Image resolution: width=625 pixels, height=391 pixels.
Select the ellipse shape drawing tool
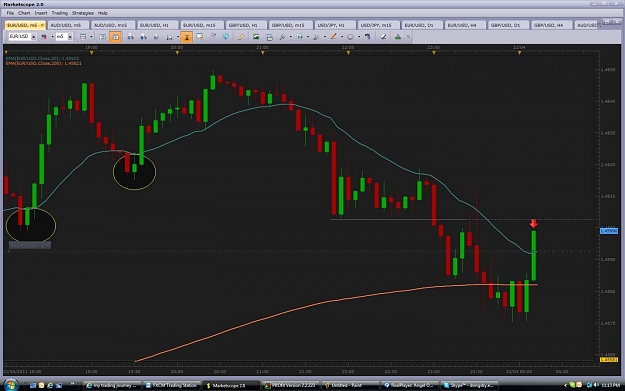[350, 37]
